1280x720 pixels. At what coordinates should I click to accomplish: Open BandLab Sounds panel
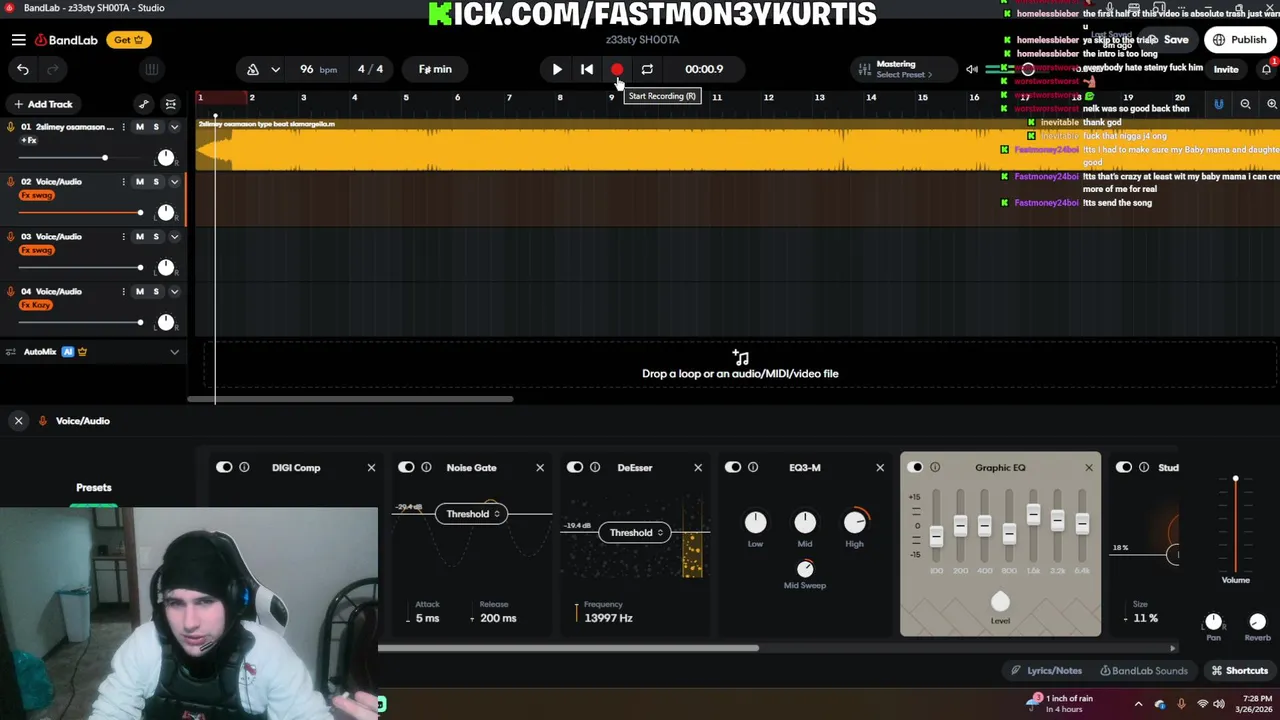1144,671
